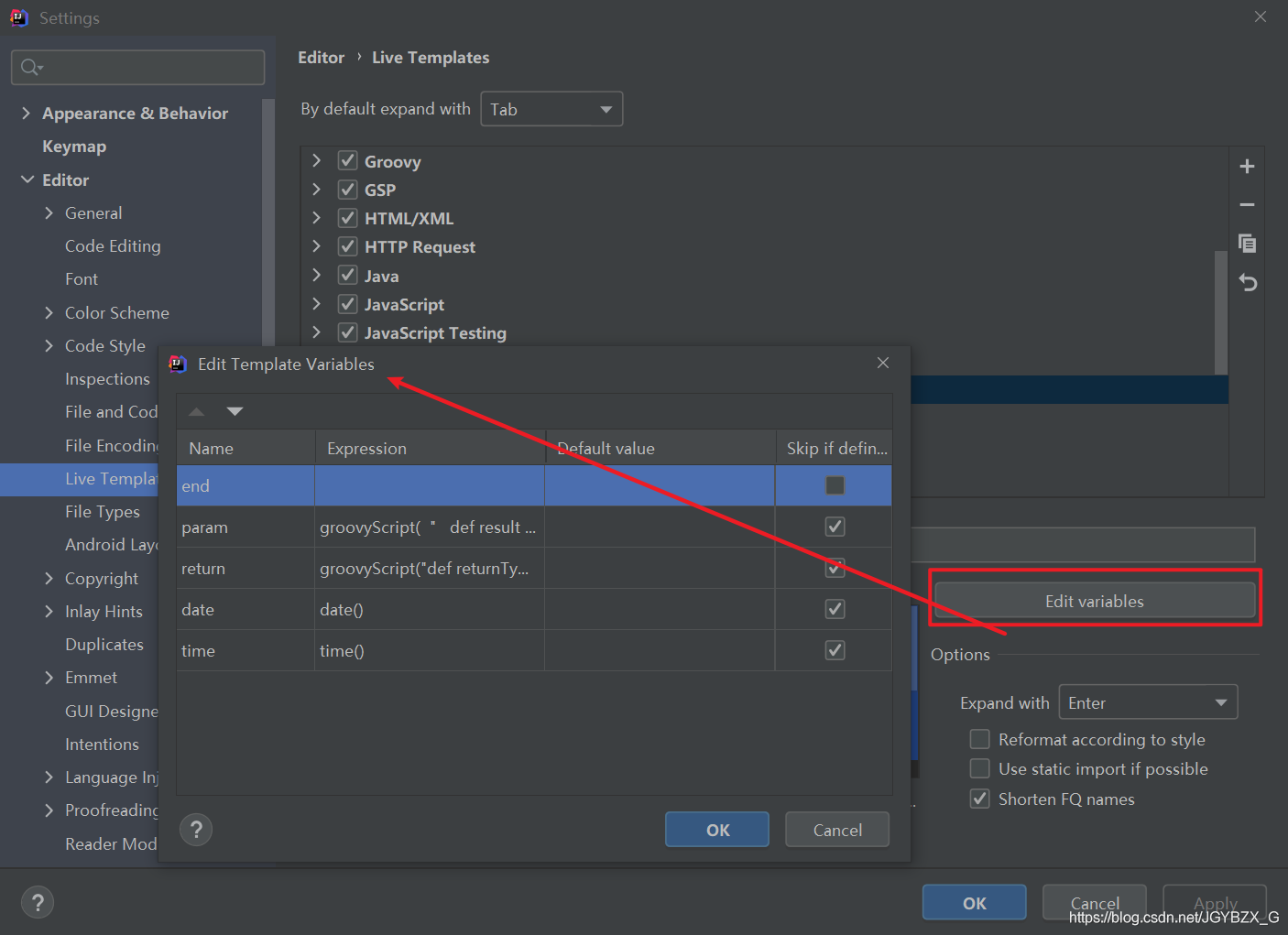Toggle the GSP template group checkbox

347,190
